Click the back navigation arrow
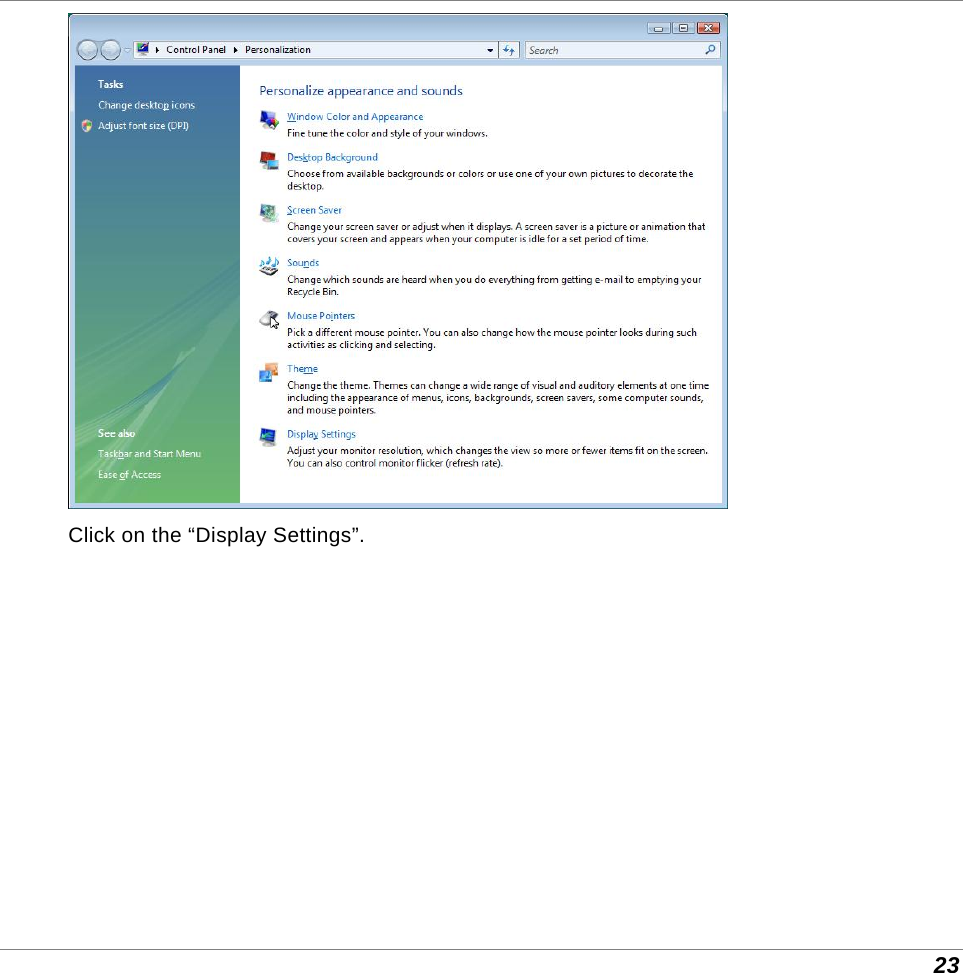 [87, 49]
